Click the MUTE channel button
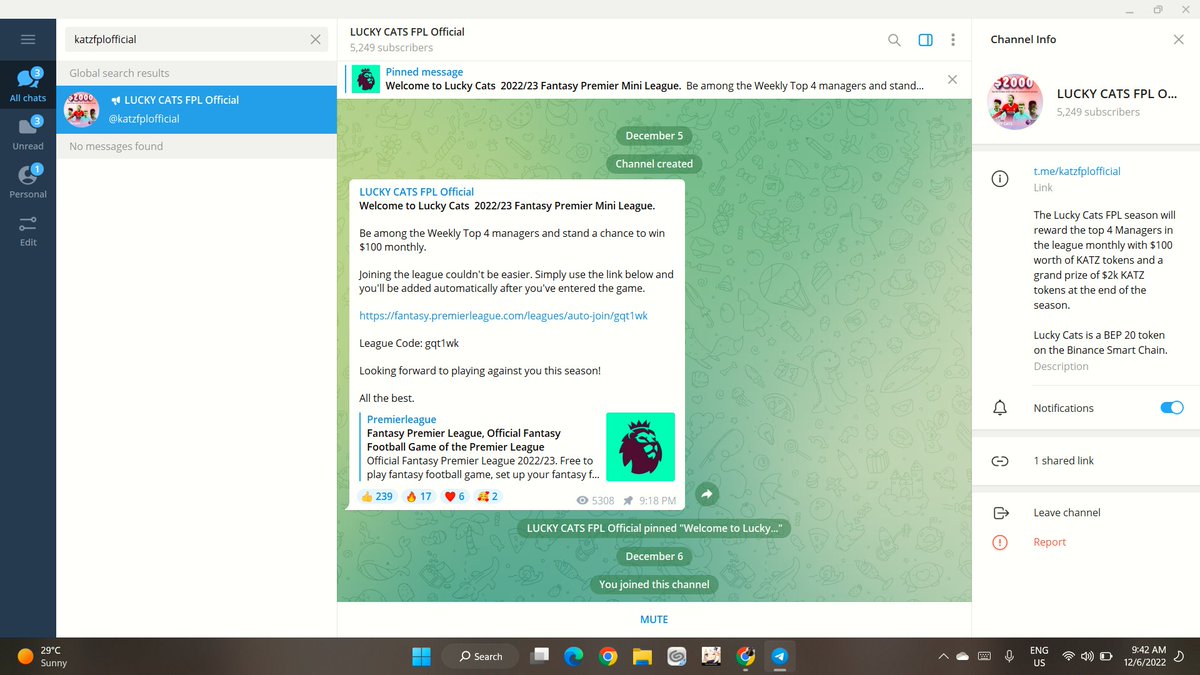1200x675 pixels. click(654, 619)
